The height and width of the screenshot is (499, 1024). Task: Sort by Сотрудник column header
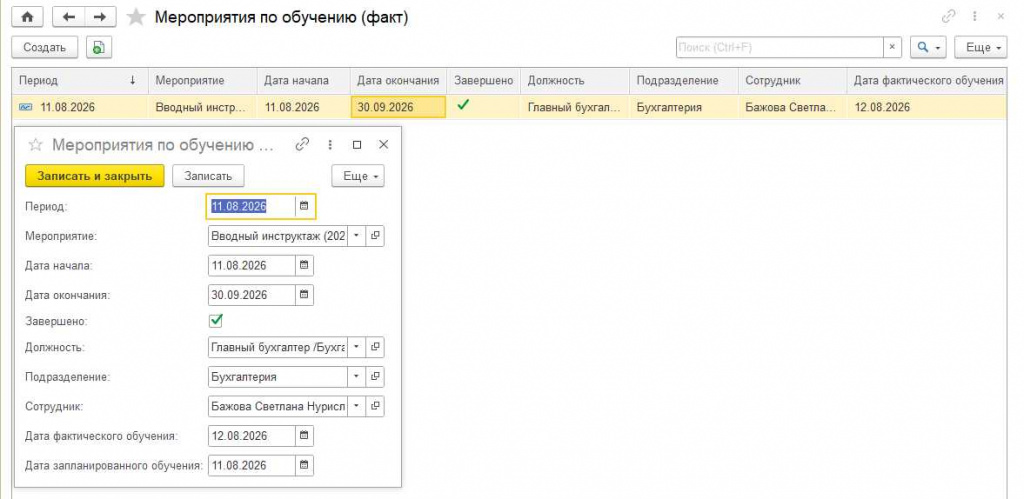[792, 81]
